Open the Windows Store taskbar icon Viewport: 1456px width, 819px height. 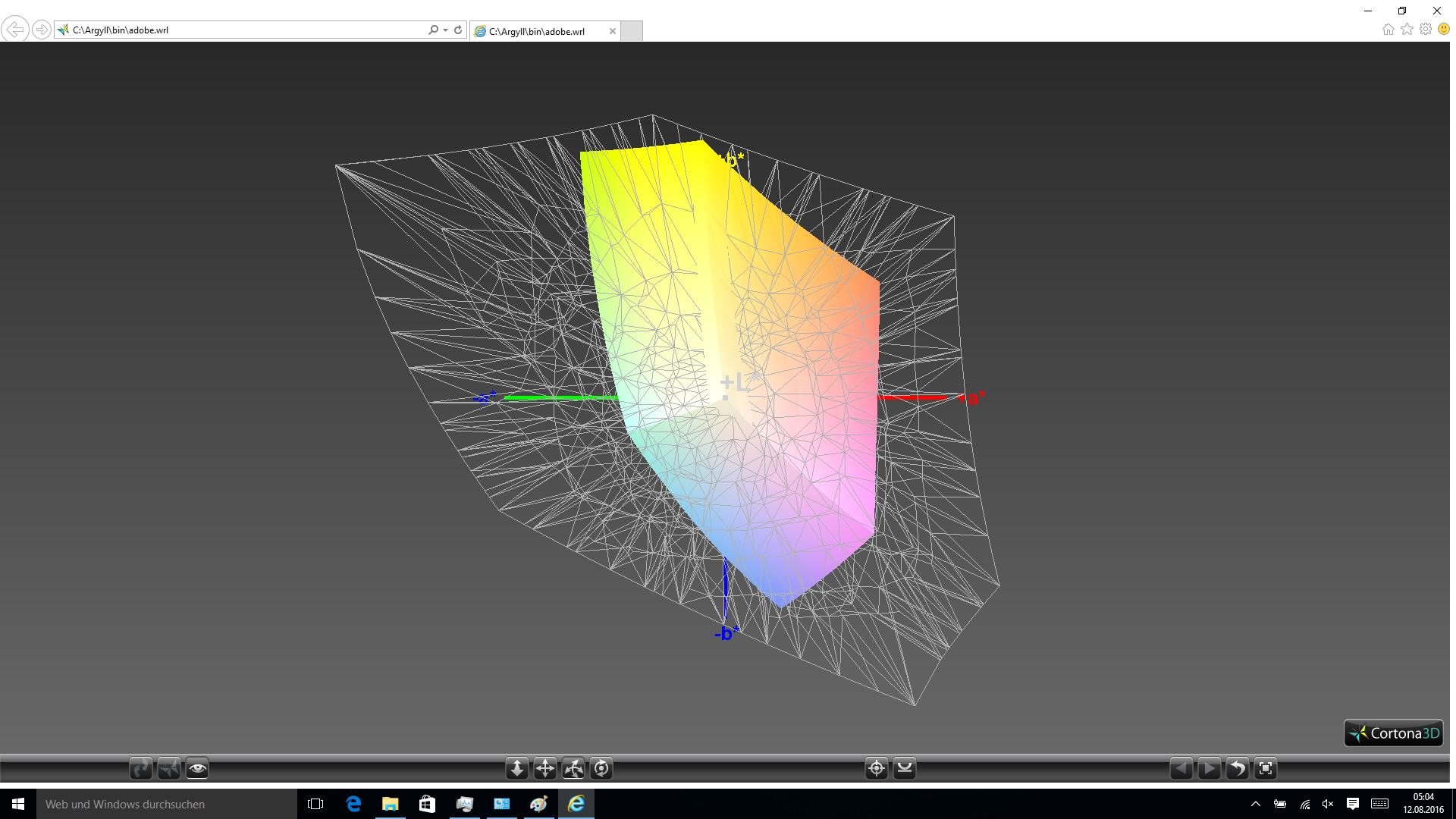427,804
